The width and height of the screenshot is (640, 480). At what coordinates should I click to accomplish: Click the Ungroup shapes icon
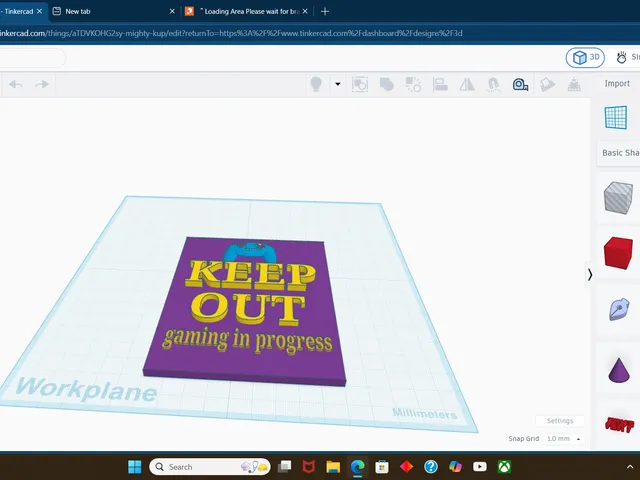(413, 84)
